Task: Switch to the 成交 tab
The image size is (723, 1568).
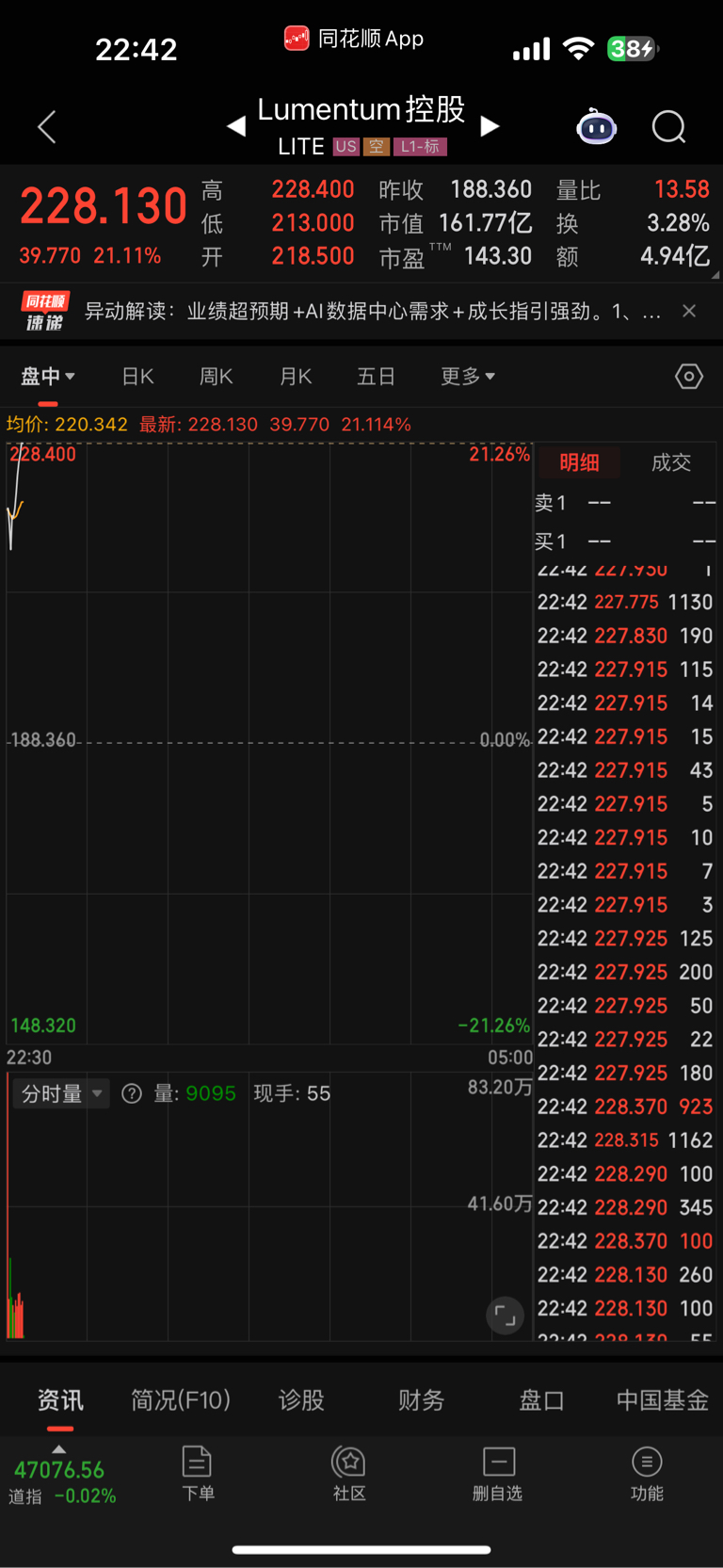Action: [671, 462]
